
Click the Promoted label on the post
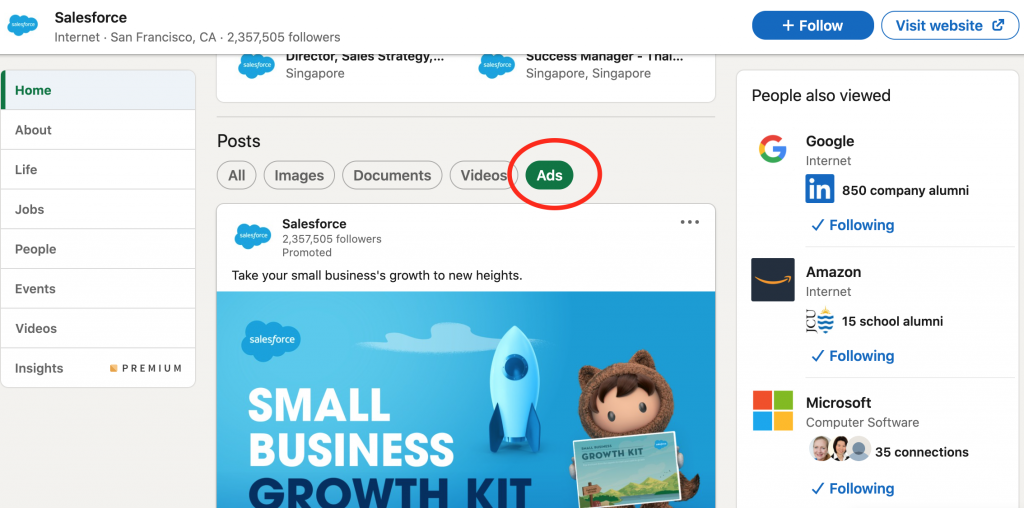307,253
